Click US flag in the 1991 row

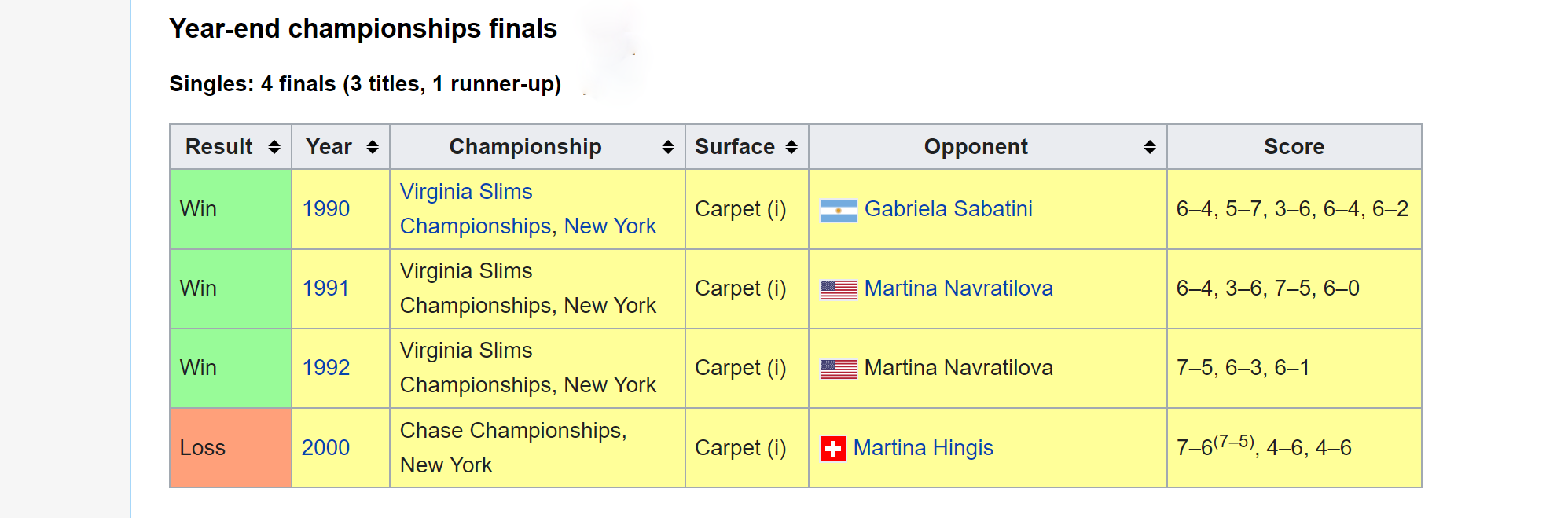(838, 289)
